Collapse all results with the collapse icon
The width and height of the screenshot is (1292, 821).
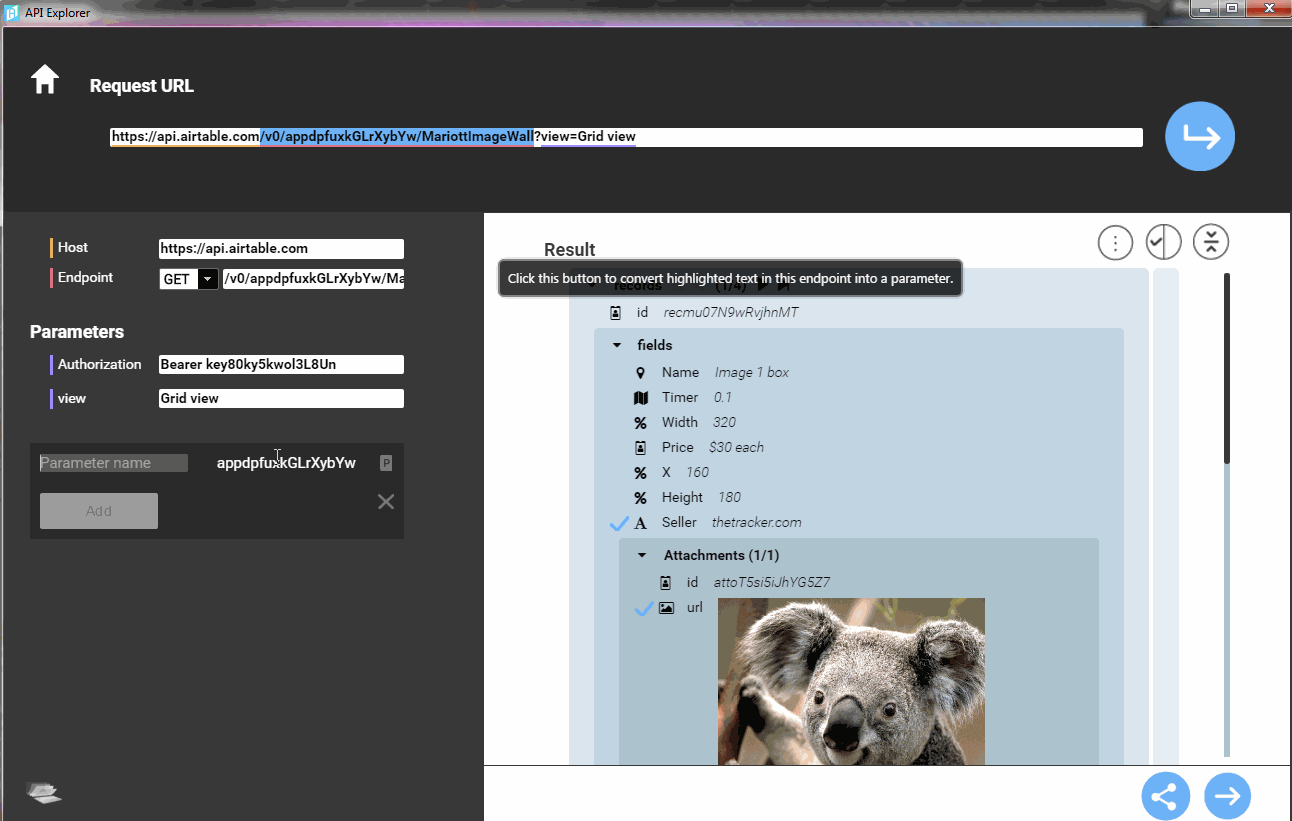tap(1211, 242)
